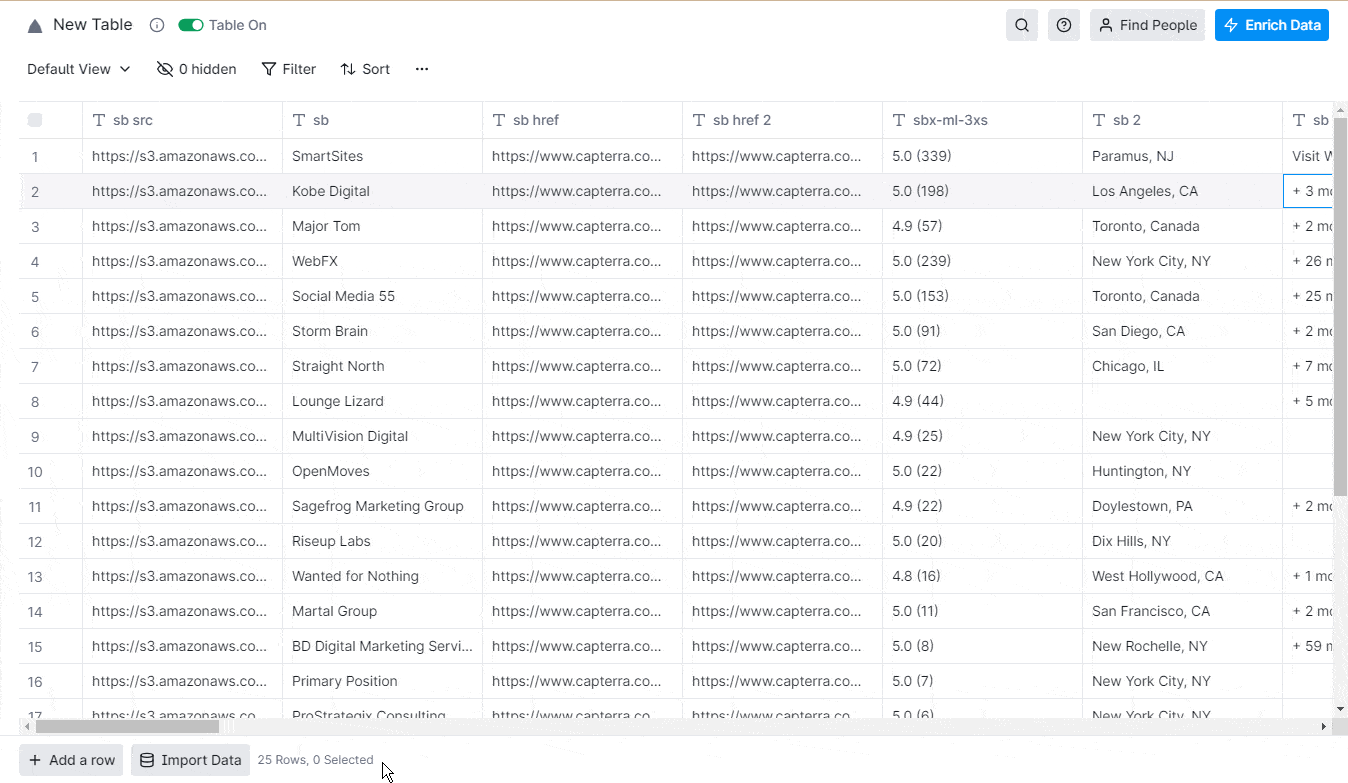
Task: Select the Chicago, IL cell
Action: pyautogui.click(x=1182, y=366)
